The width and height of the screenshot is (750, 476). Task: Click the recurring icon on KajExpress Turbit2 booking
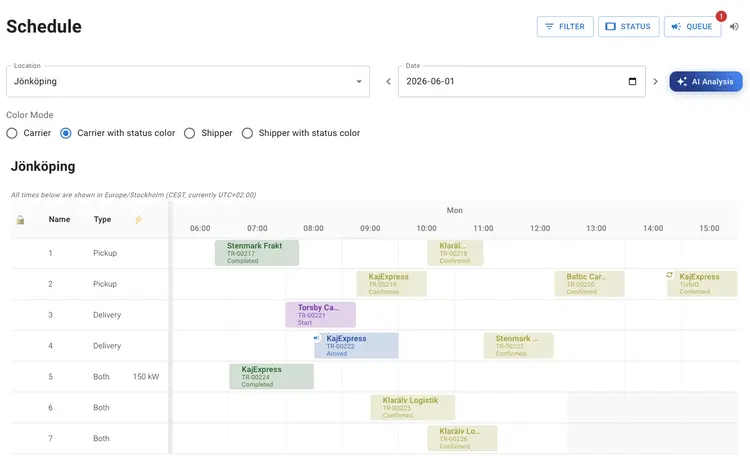670,275
